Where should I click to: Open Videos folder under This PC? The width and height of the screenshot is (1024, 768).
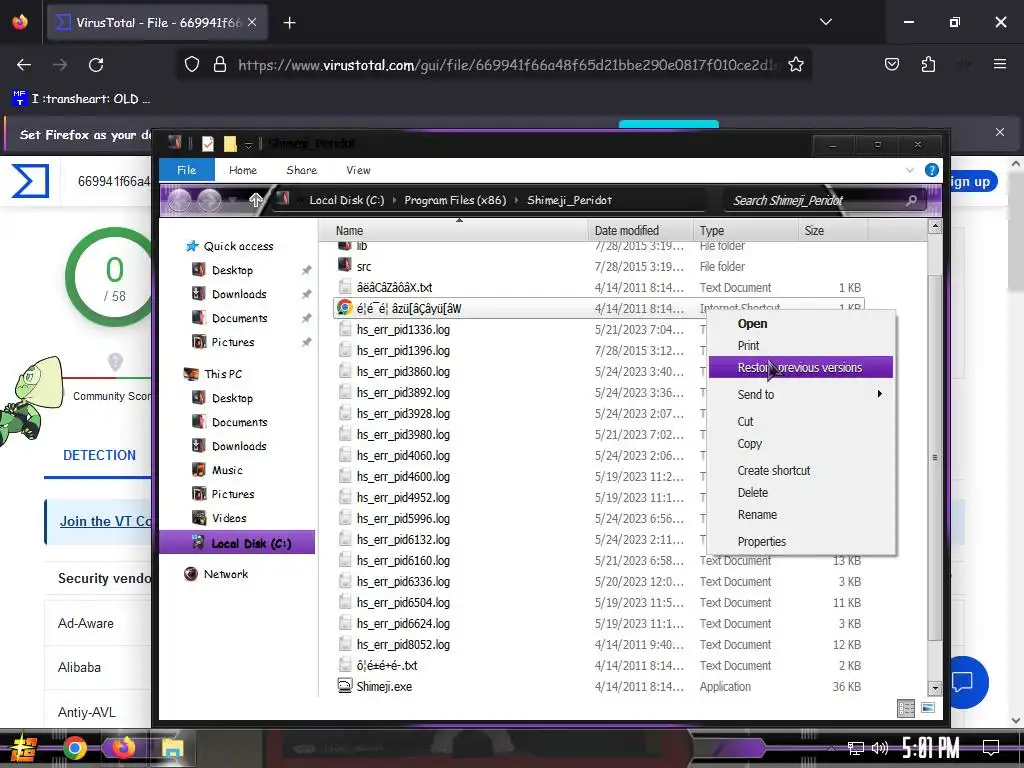click(229, 518)
